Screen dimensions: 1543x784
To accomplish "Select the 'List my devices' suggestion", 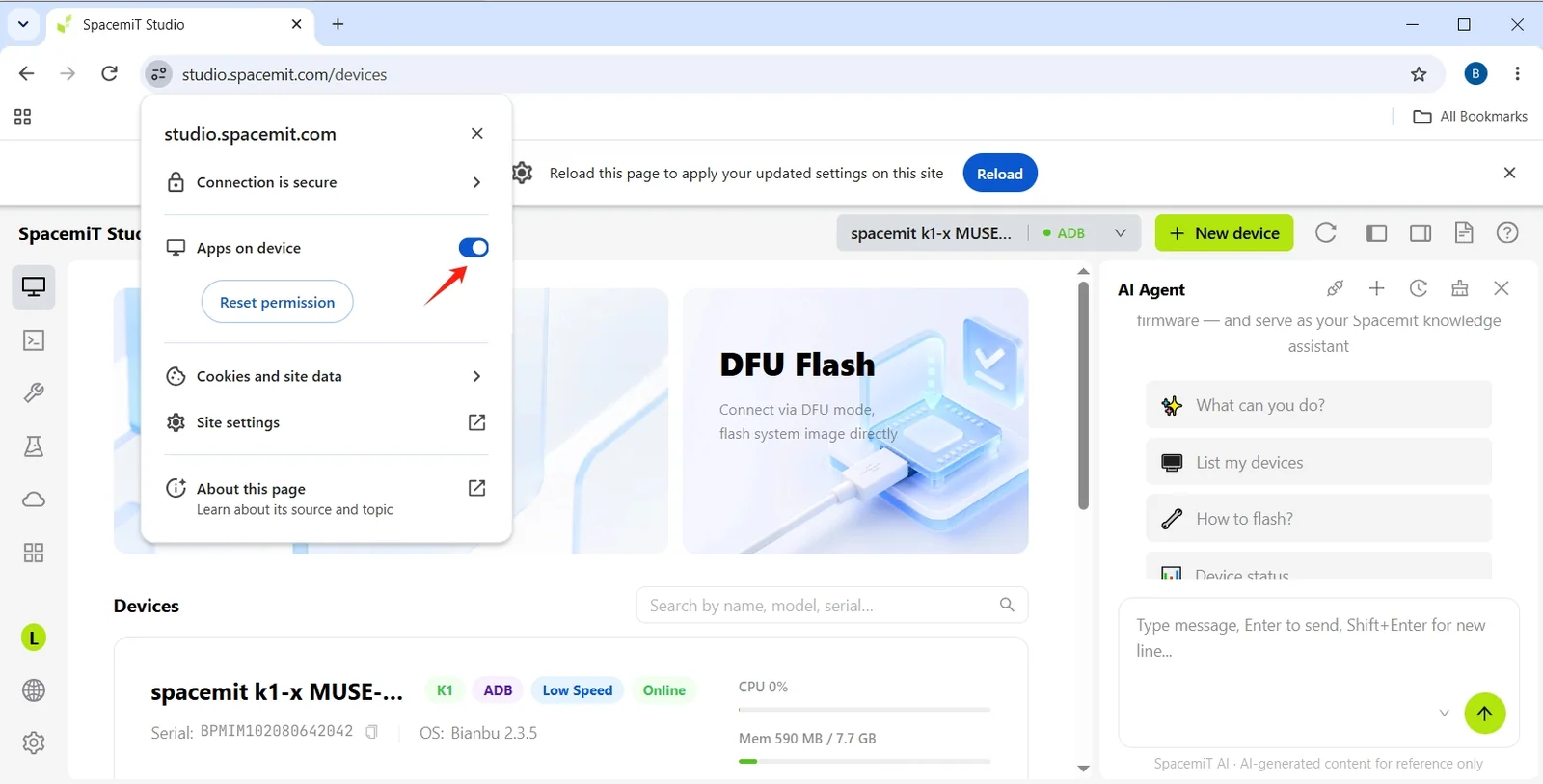I will (1318, 462).
